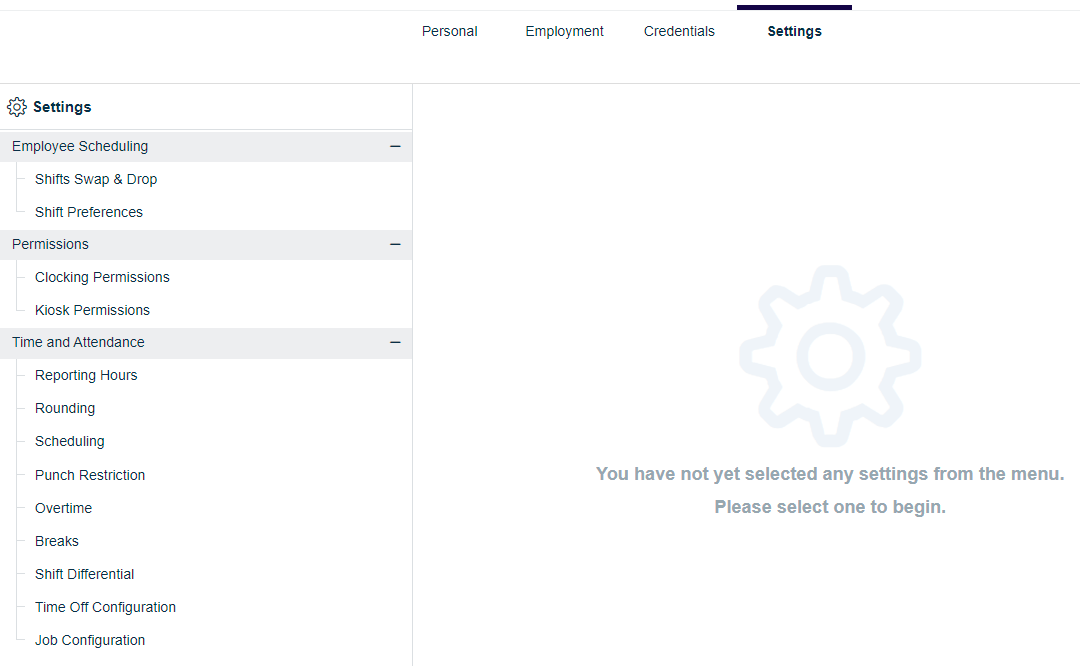Image resolution: width=1080 pixels, height=666 pixels.
Task: Click the Settings gear icon in the sidebar header
Action: tap(16, 106)
